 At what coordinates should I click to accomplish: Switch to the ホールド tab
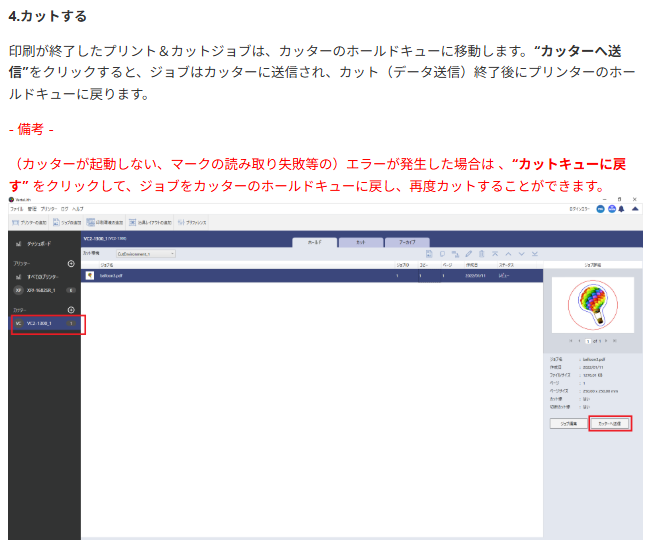click(x=314, y=242)
